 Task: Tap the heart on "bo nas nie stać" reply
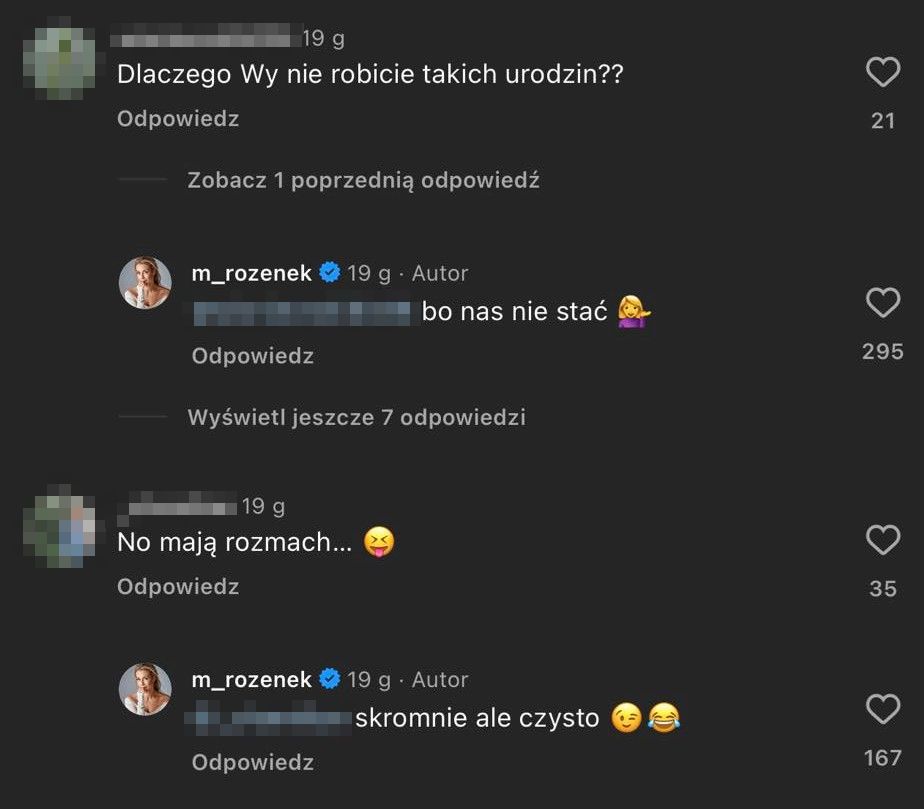pyautogui.click(x=882, y=302)
